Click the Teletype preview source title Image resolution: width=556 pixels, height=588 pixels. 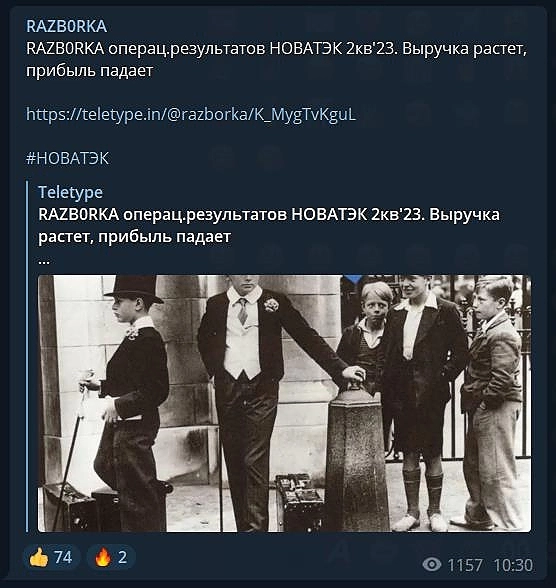(x=70, y=192)
